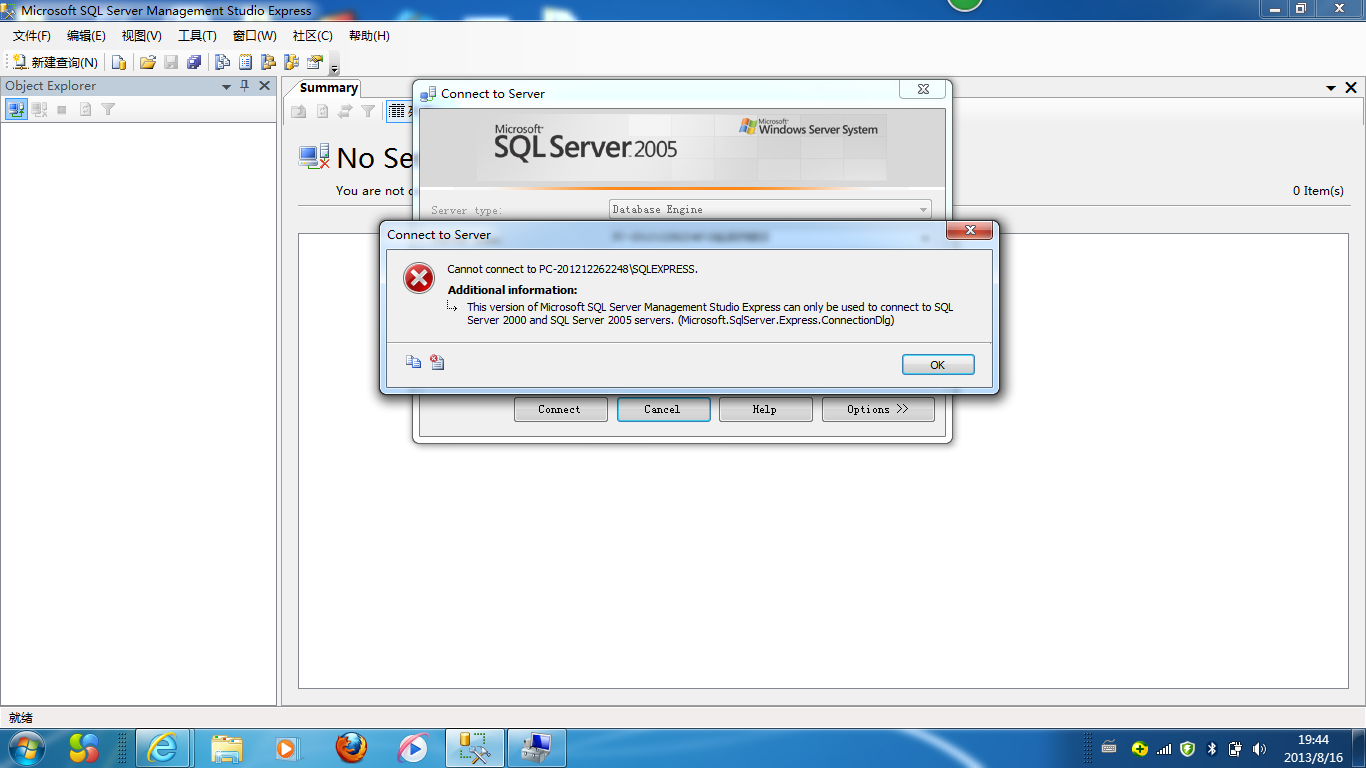This screenshot has height=768, width=1366.
Task: Click the New Query (新建查询) toolbar button
Action: (x=56, y=62)
